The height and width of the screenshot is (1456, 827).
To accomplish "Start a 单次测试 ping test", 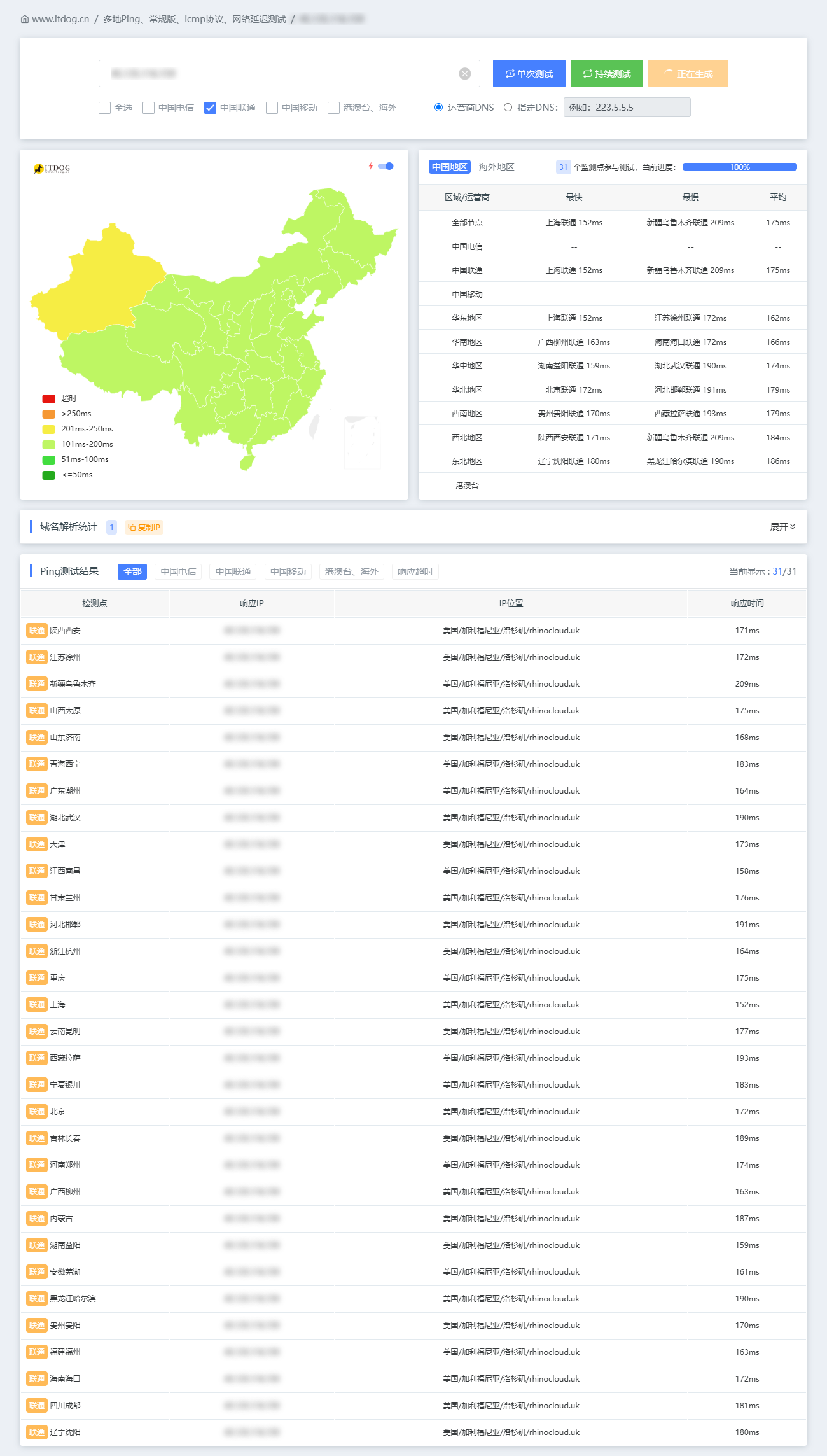I will click(x=529, y=74).
